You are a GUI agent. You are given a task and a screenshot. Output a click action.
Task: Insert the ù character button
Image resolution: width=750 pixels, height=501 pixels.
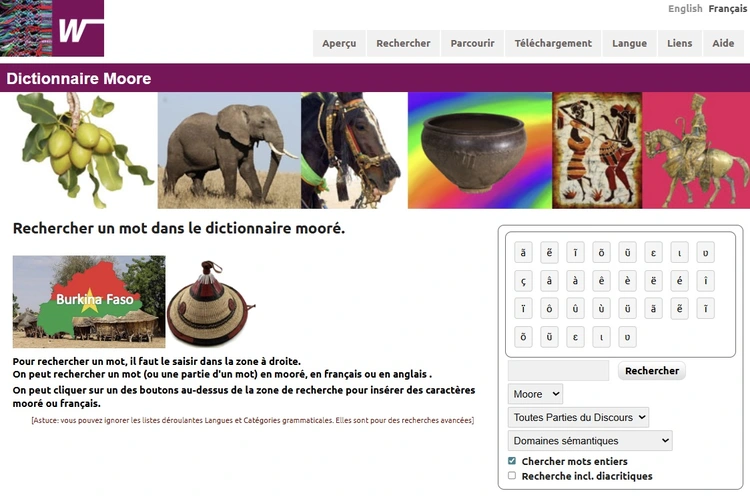[602, 309]
